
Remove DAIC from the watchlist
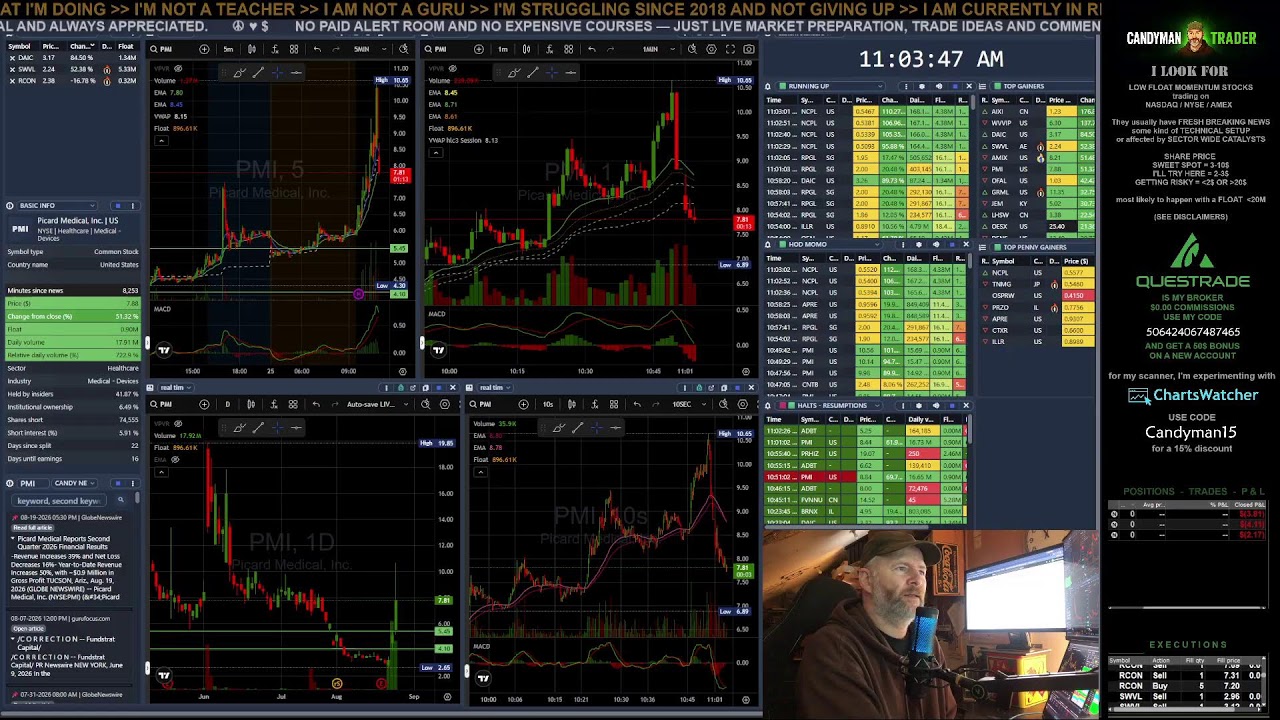[12, 58]
